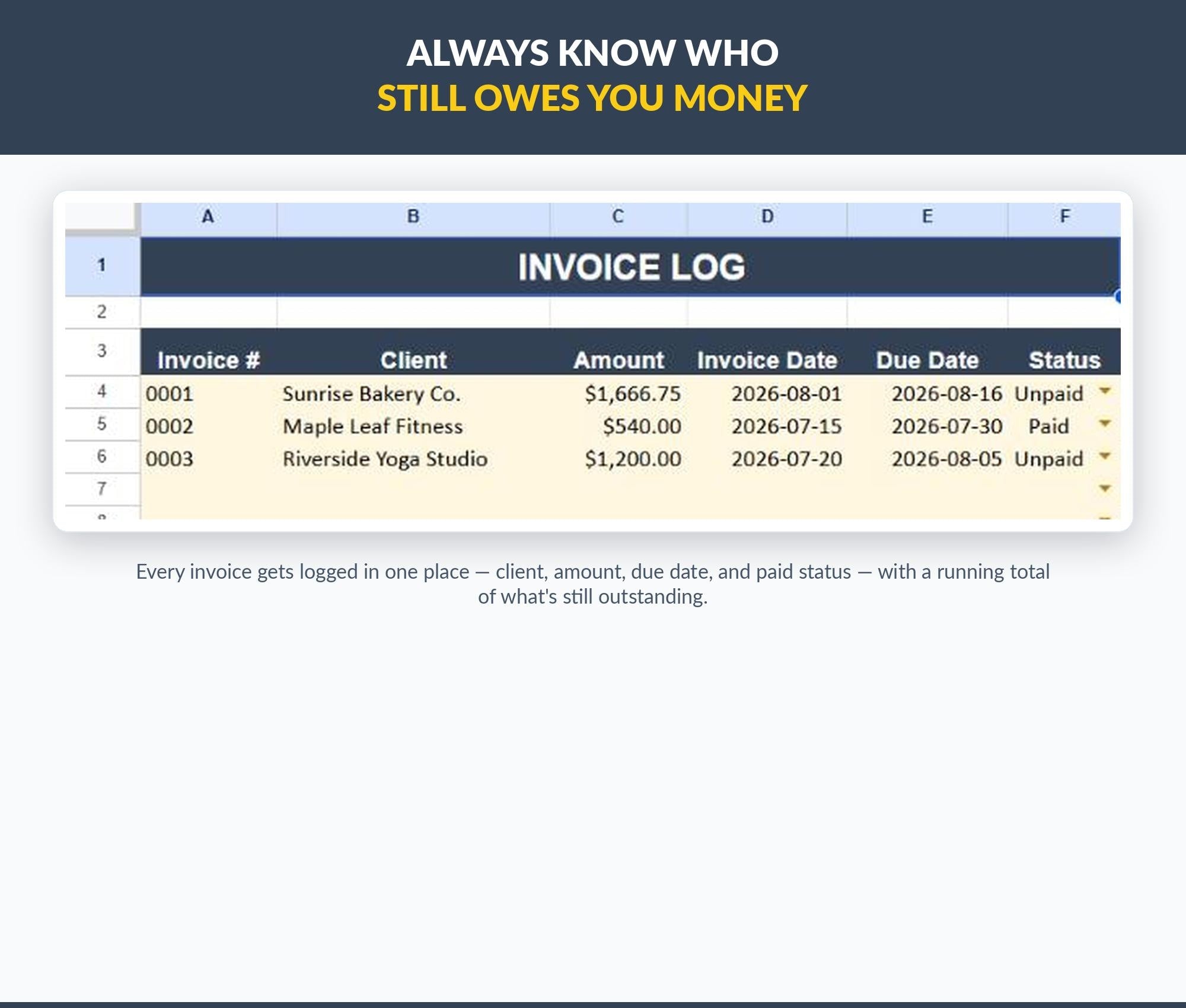
Task: Open status dropdown in empty row 7
Action: pyautogui.click(x=1104, y=489)
